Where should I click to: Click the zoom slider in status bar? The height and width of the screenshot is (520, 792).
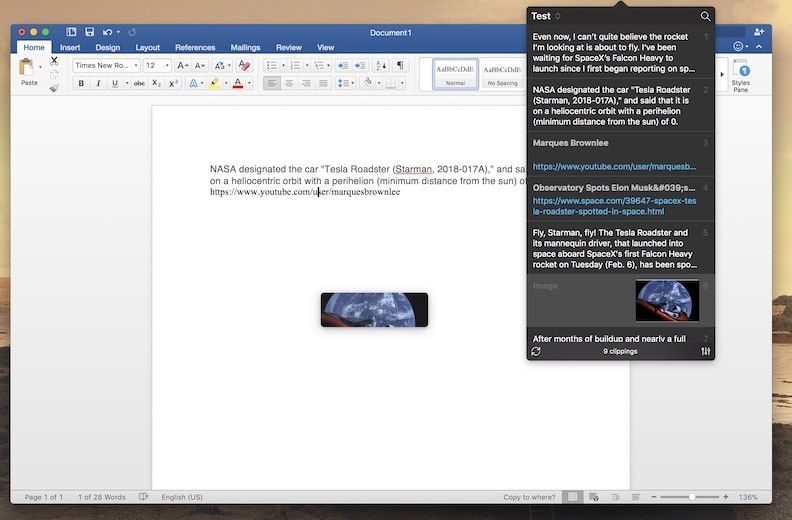(692, 497)
